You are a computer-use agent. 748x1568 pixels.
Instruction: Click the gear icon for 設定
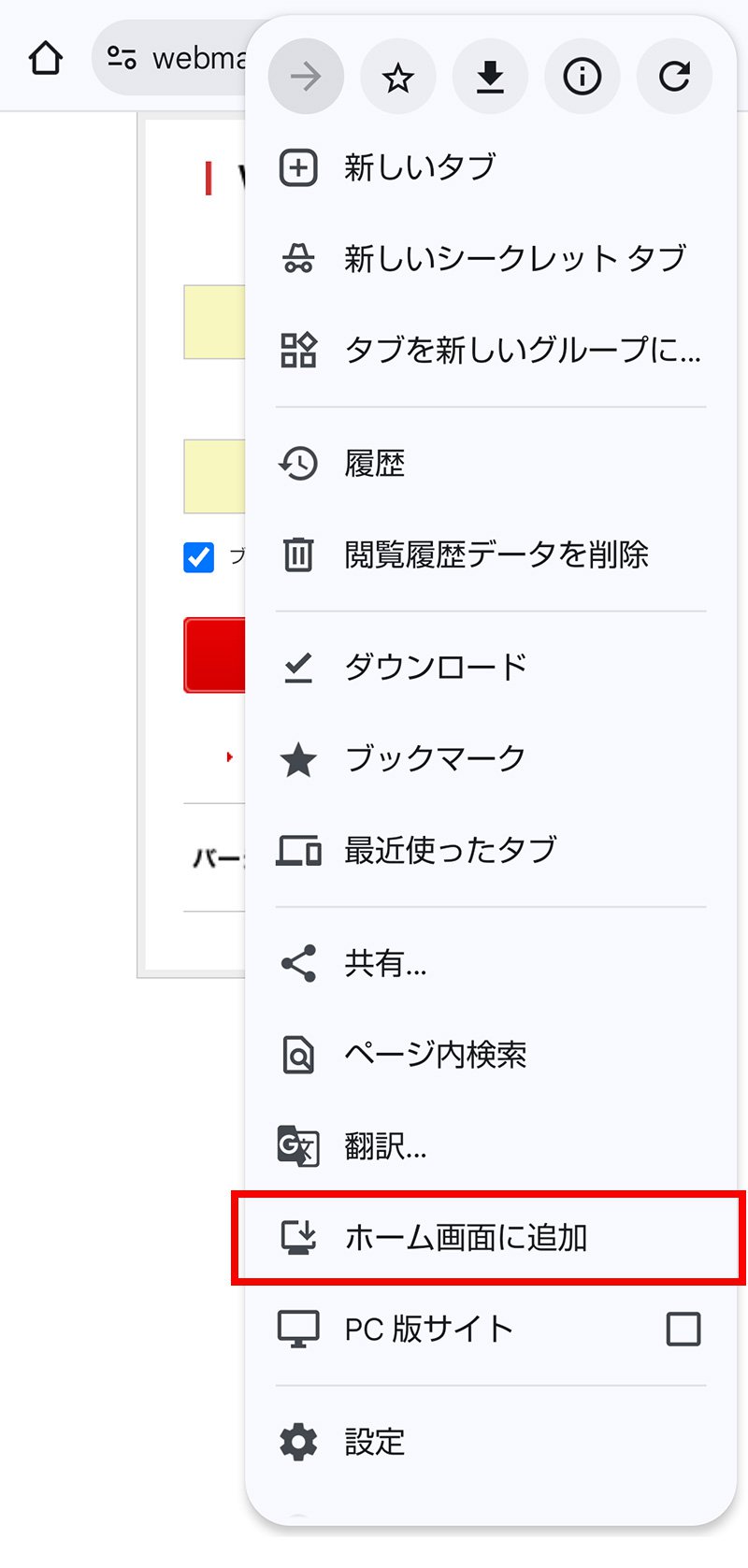click(298, 1442)
